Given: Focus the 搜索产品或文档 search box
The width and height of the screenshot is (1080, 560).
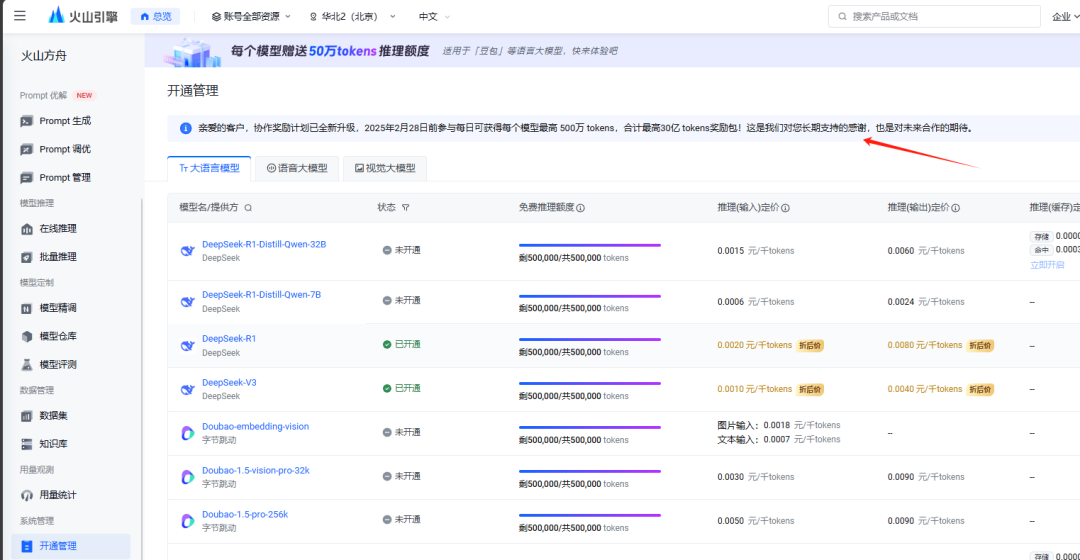Looking at the screenshot, I should (x=934, y=17).
